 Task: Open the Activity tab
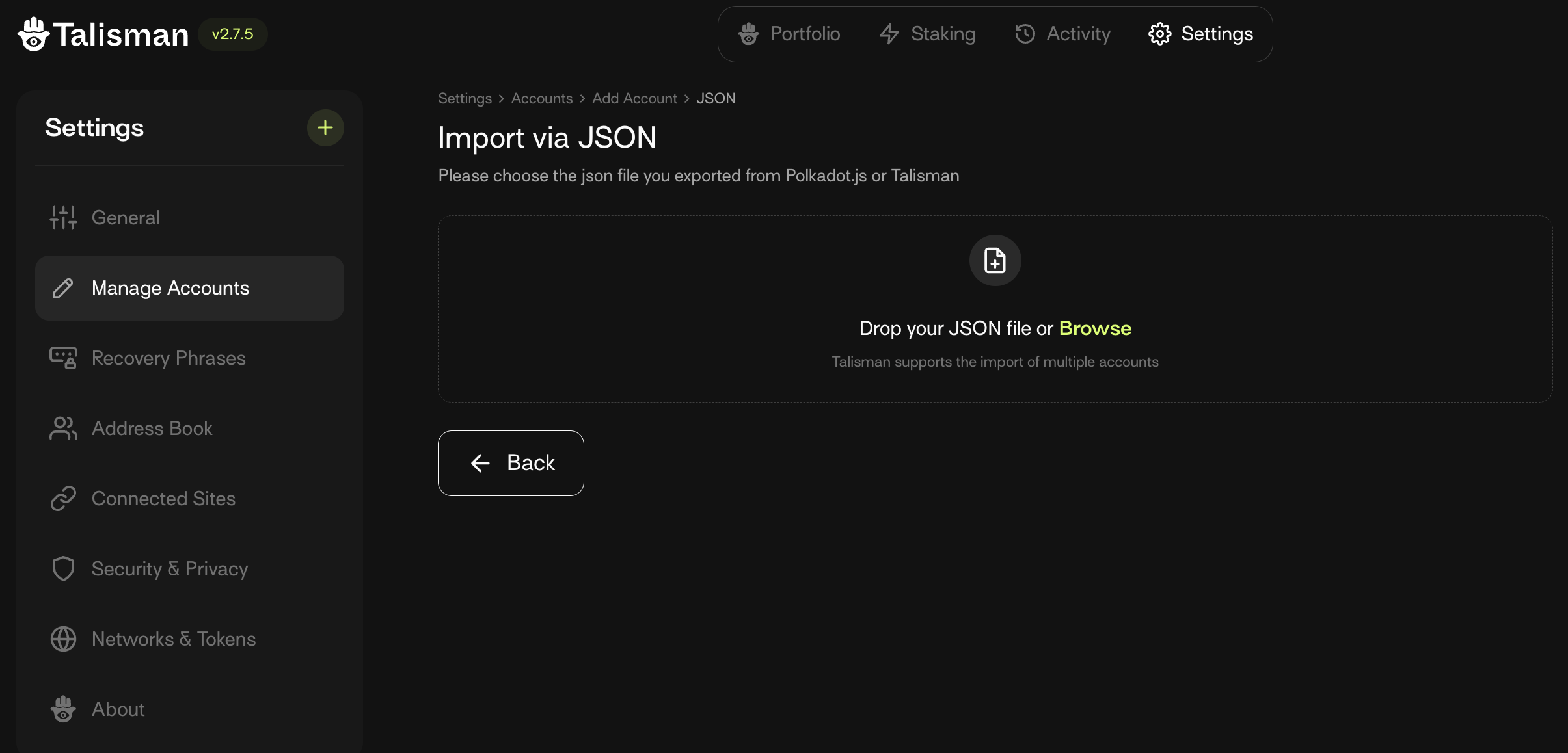click(x=1062, y=34)
